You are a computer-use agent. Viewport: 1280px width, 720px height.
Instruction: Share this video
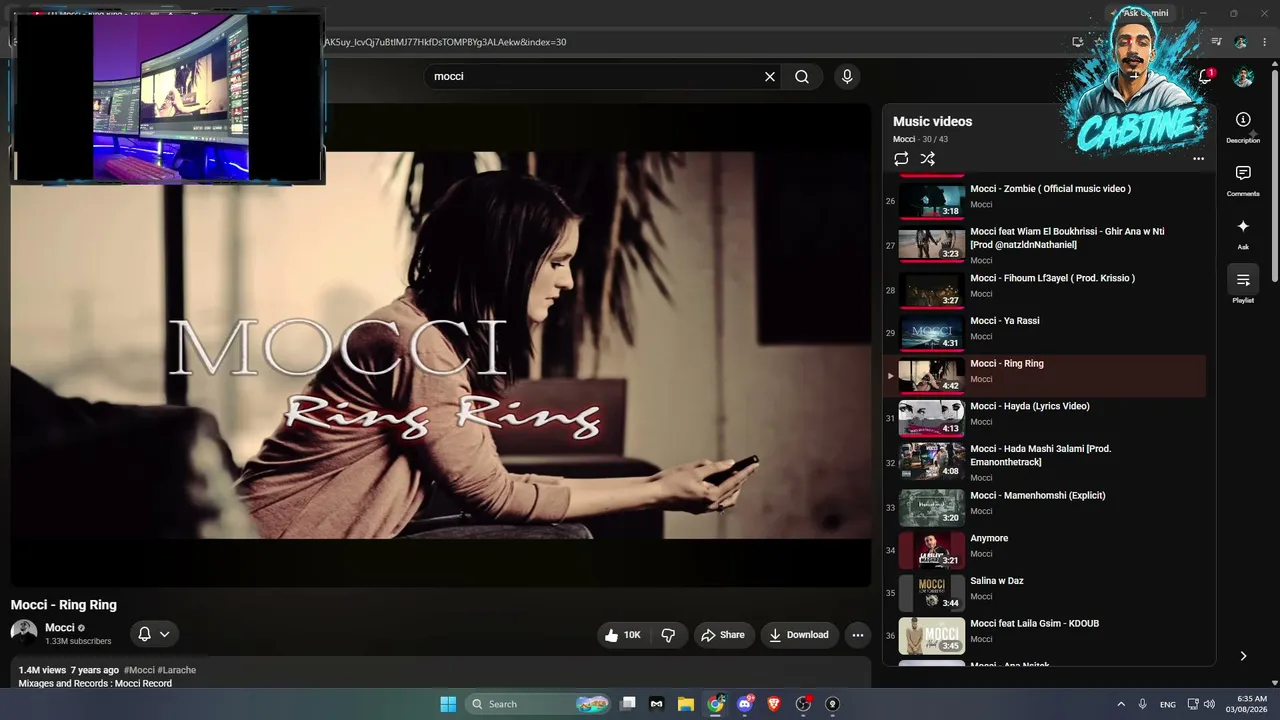click(723, 635)
